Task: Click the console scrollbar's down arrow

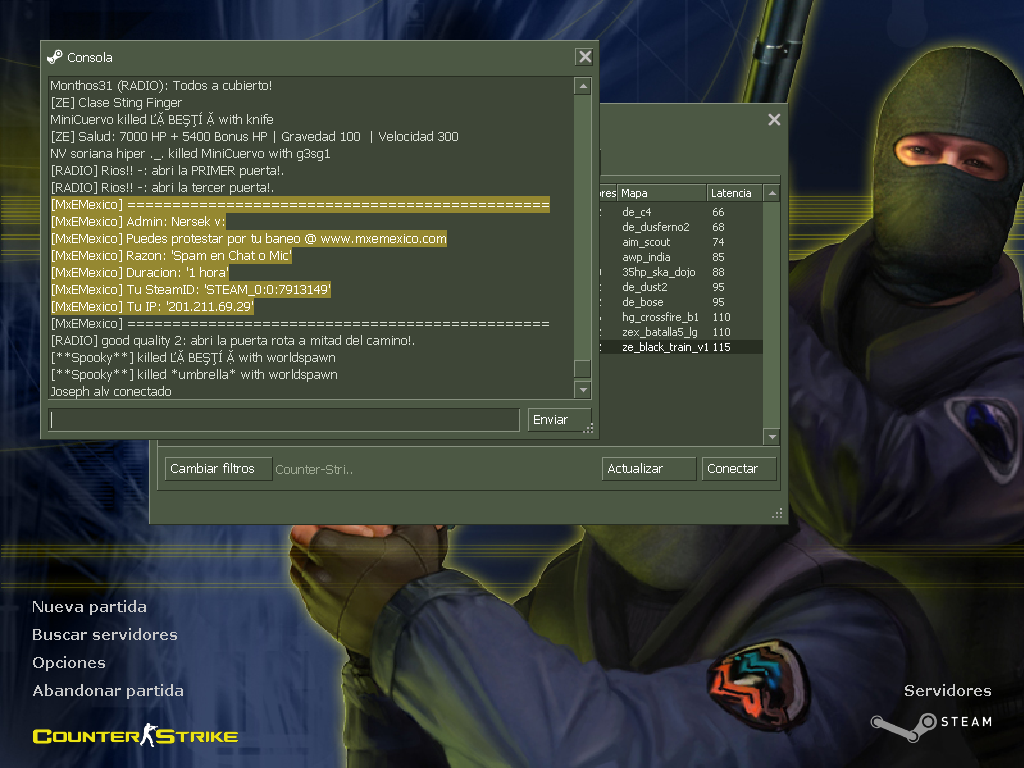Action: 583,390
